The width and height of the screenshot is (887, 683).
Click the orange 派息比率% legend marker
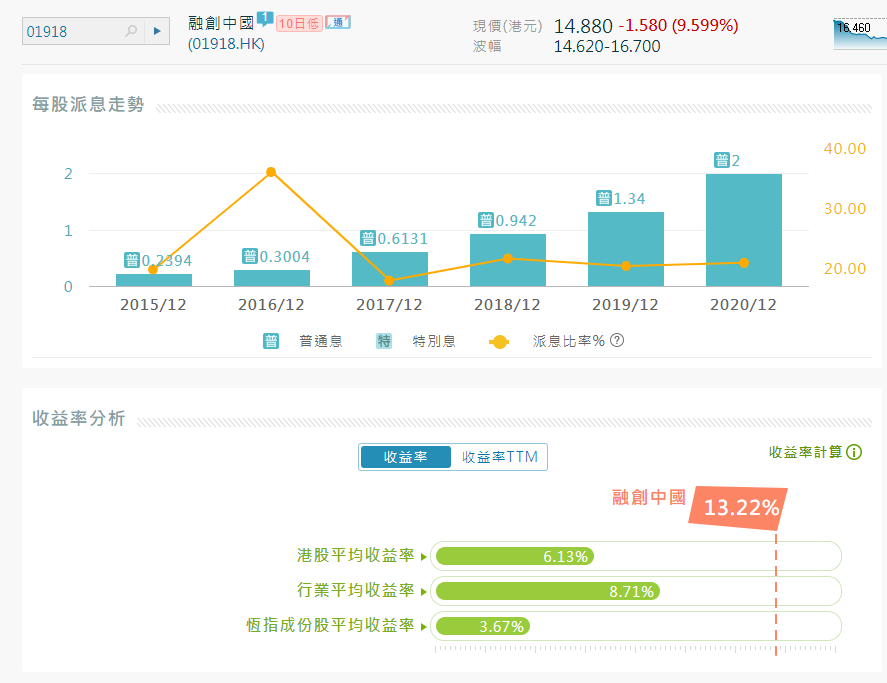click(x=499, y=342)
